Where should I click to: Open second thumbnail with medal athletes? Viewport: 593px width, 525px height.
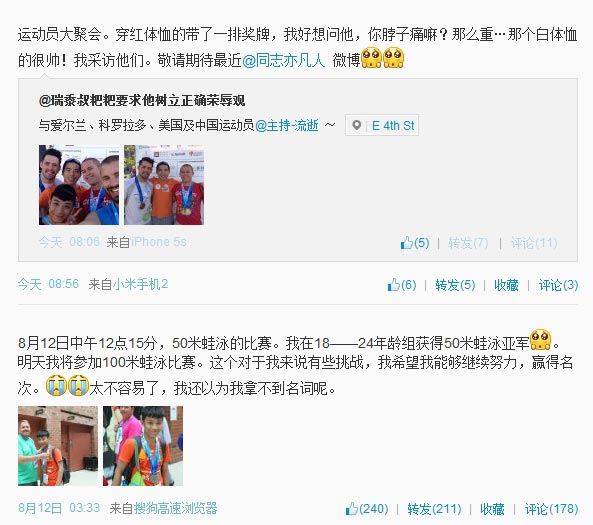(x=164, y=185)
